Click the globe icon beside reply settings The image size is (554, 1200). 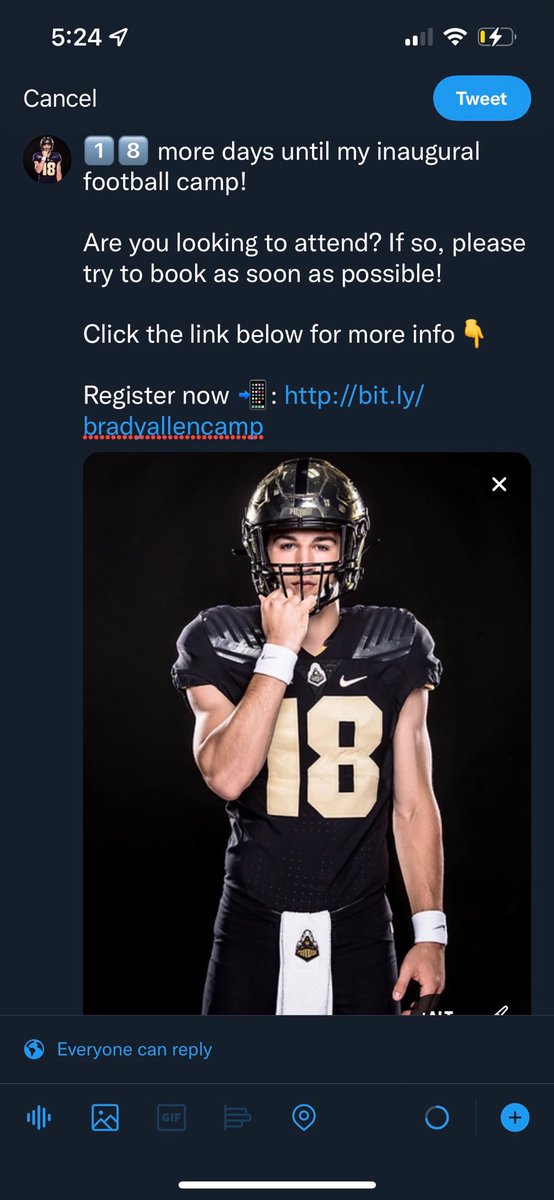[x=35, y=1049]
